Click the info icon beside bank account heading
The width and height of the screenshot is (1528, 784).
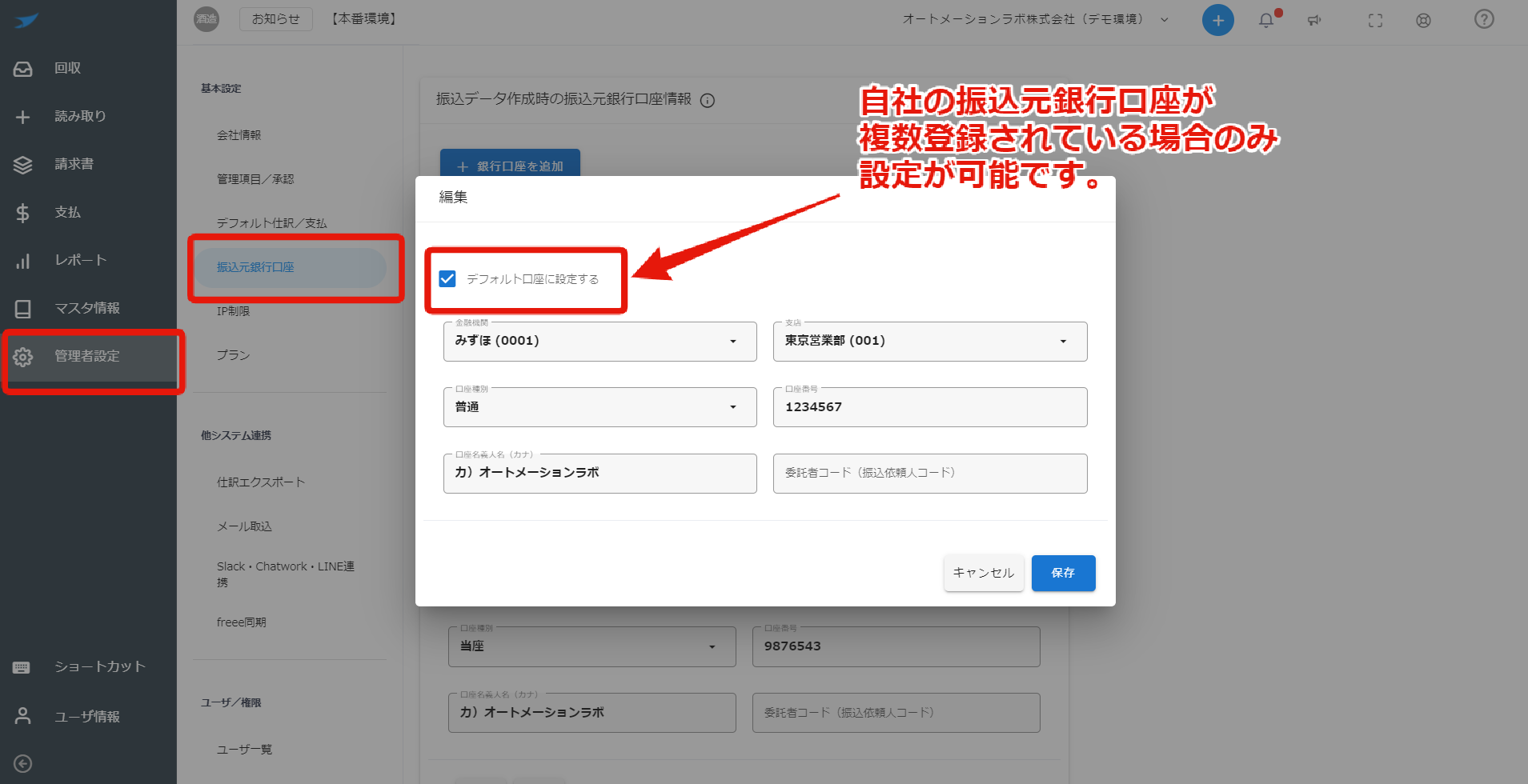(708, 101)
